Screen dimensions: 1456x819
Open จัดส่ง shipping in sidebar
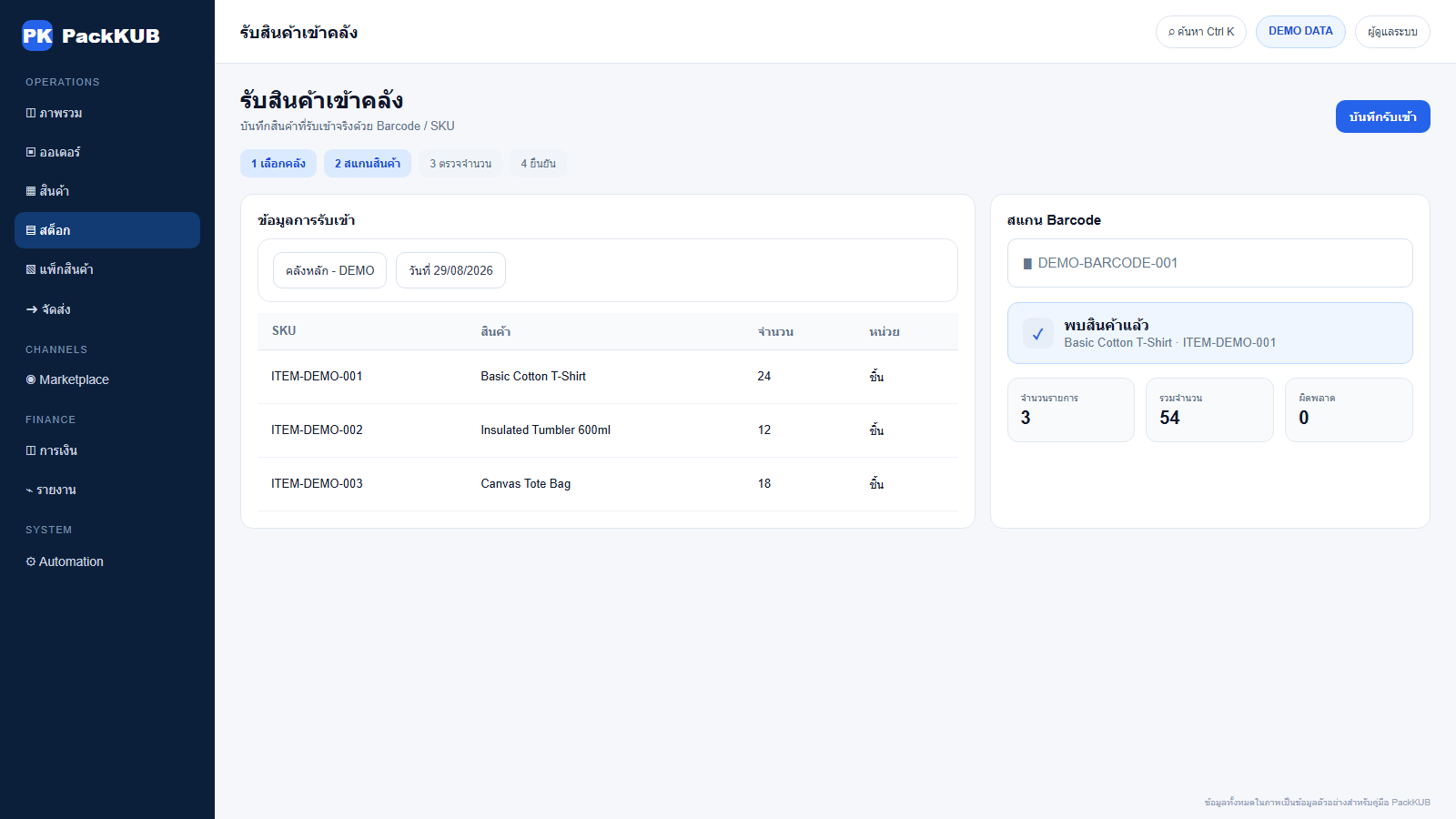[107, 309]
